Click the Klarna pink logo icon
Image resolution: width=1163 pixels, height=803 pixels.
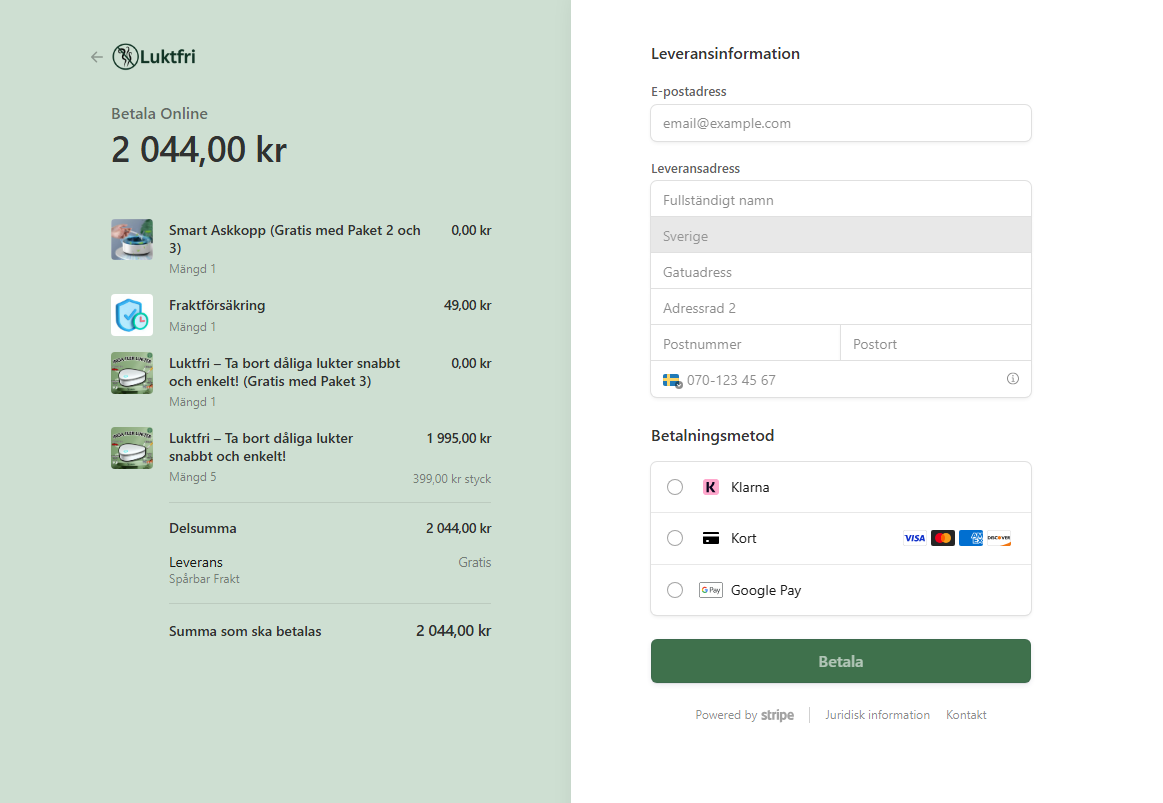(711, 487)
